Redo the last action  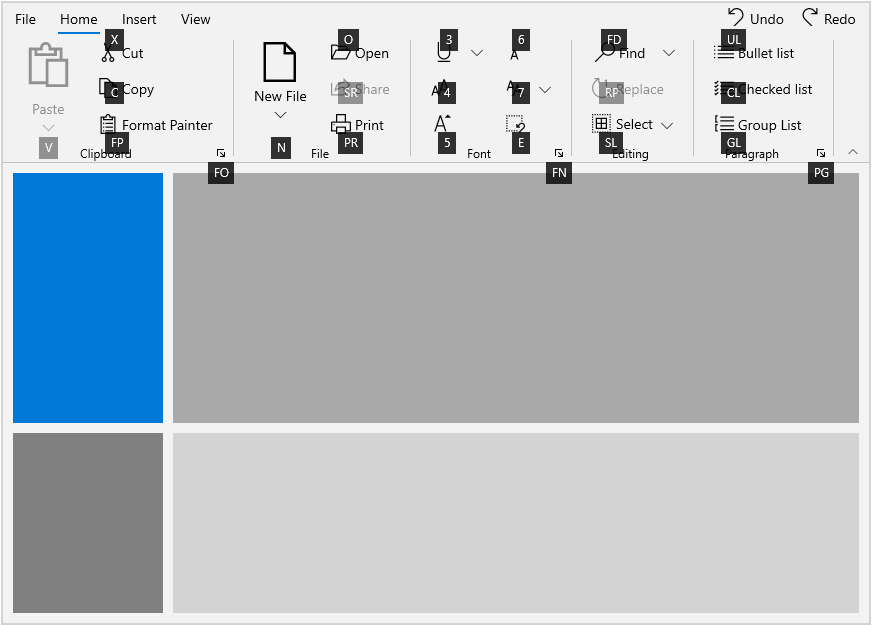tap(829, 18)
